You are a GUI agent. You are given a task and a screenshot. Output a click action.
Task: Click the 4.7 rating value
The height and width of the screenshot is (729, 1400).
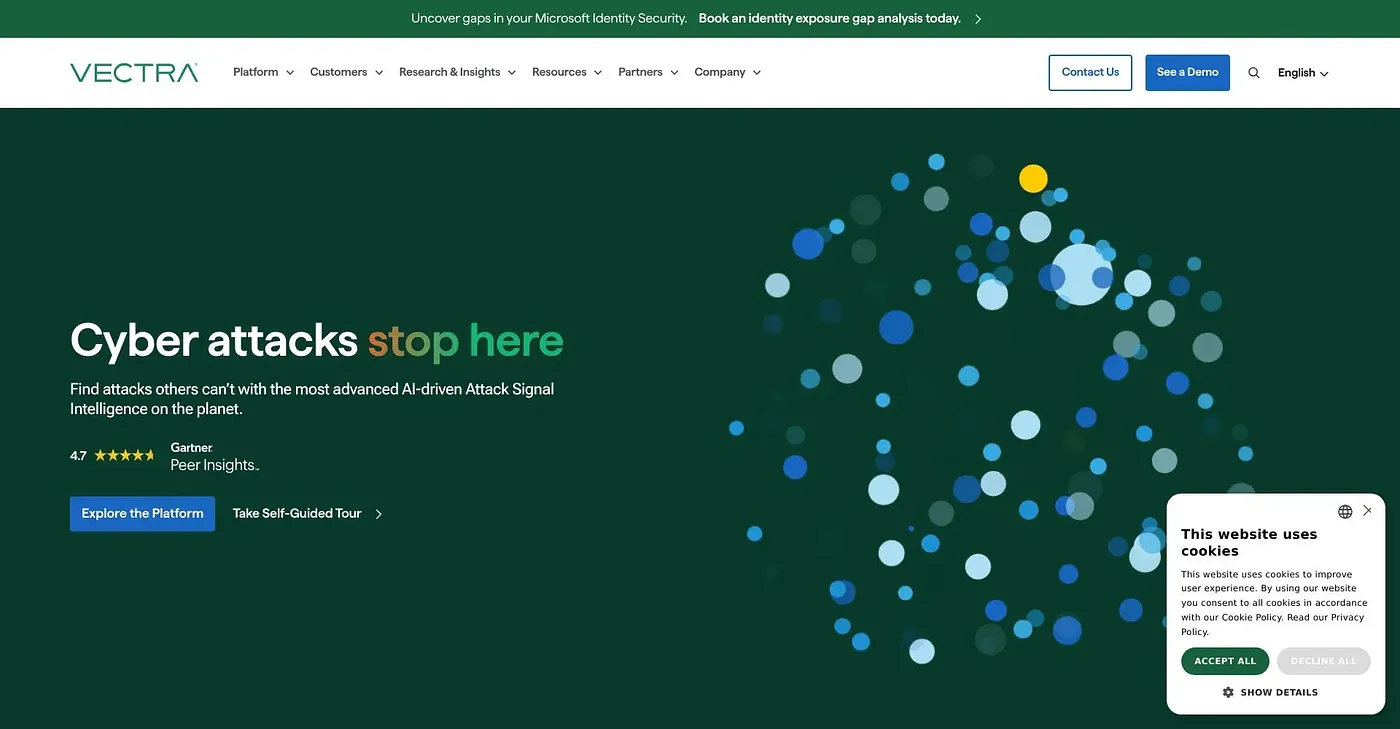tap(78, 456)
